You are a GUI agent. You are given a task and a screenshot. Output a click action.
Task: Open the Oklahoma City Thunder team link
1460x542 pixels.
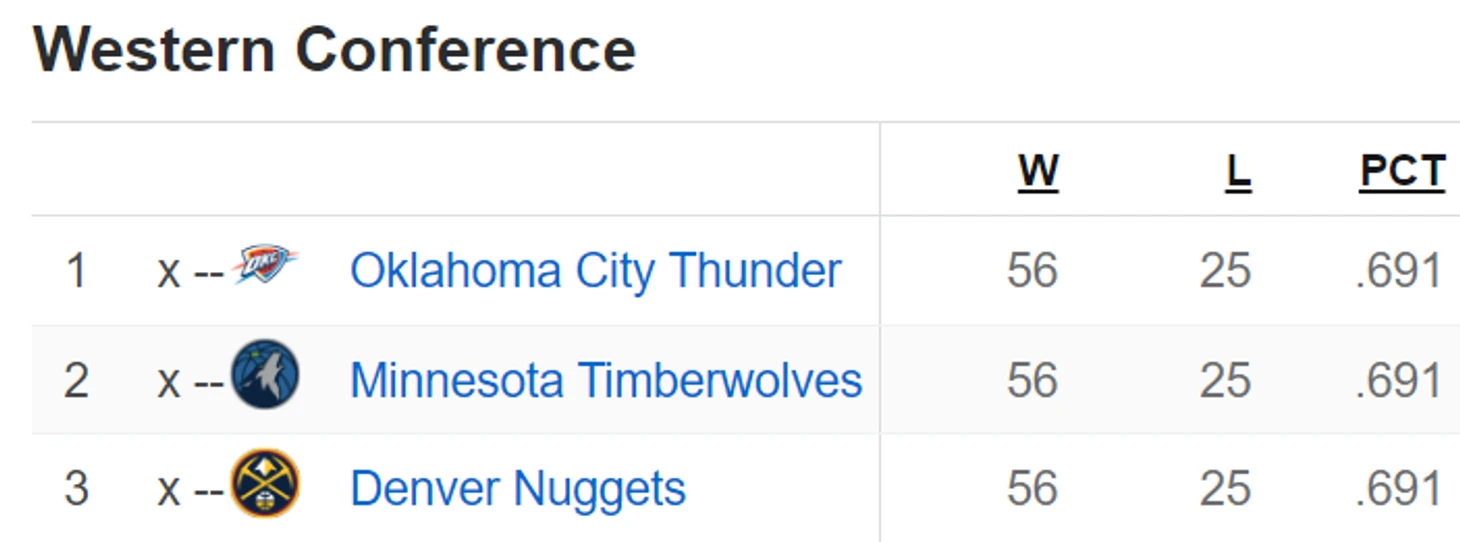[x=595, y=270]
